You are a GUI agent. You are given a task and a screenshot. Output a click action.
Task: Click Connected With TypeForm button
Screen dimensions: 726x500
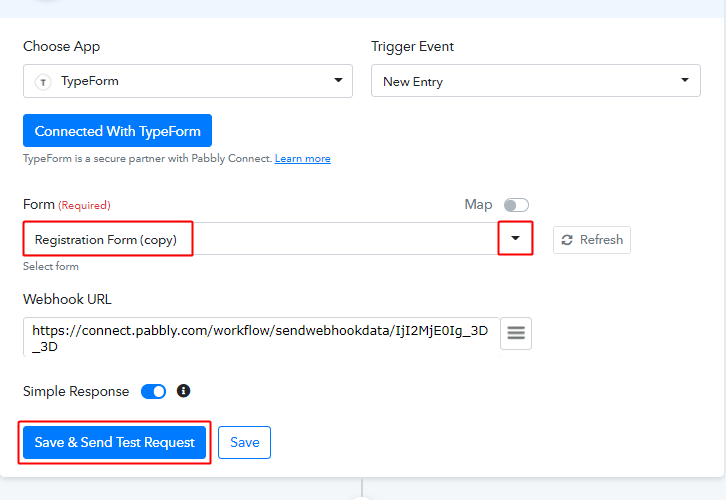pos(118,131)
